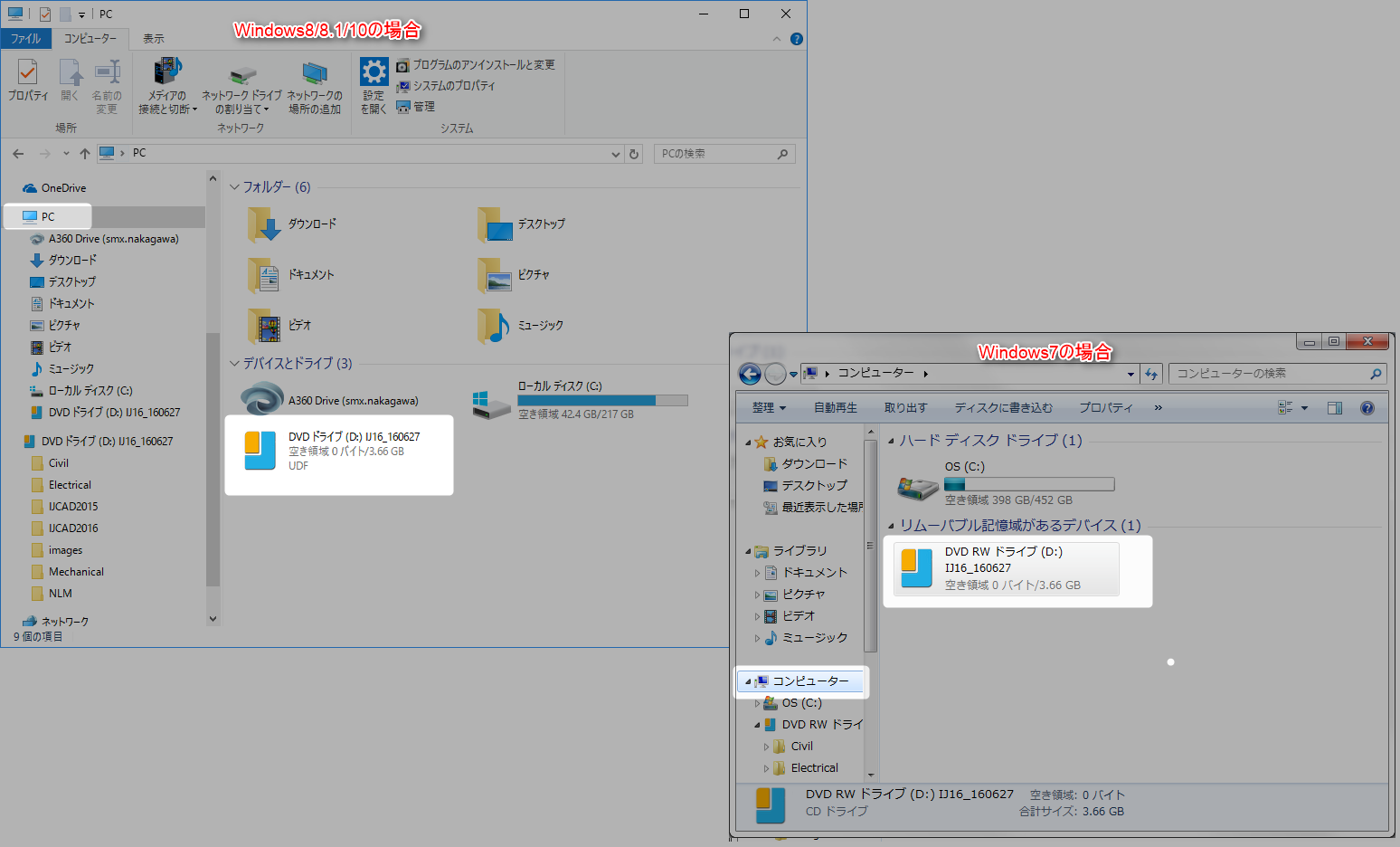Screen dimensions: 1400x847
Task: Expand the OS (C:) node in Windows 7 tree
Action: (757, 703)
